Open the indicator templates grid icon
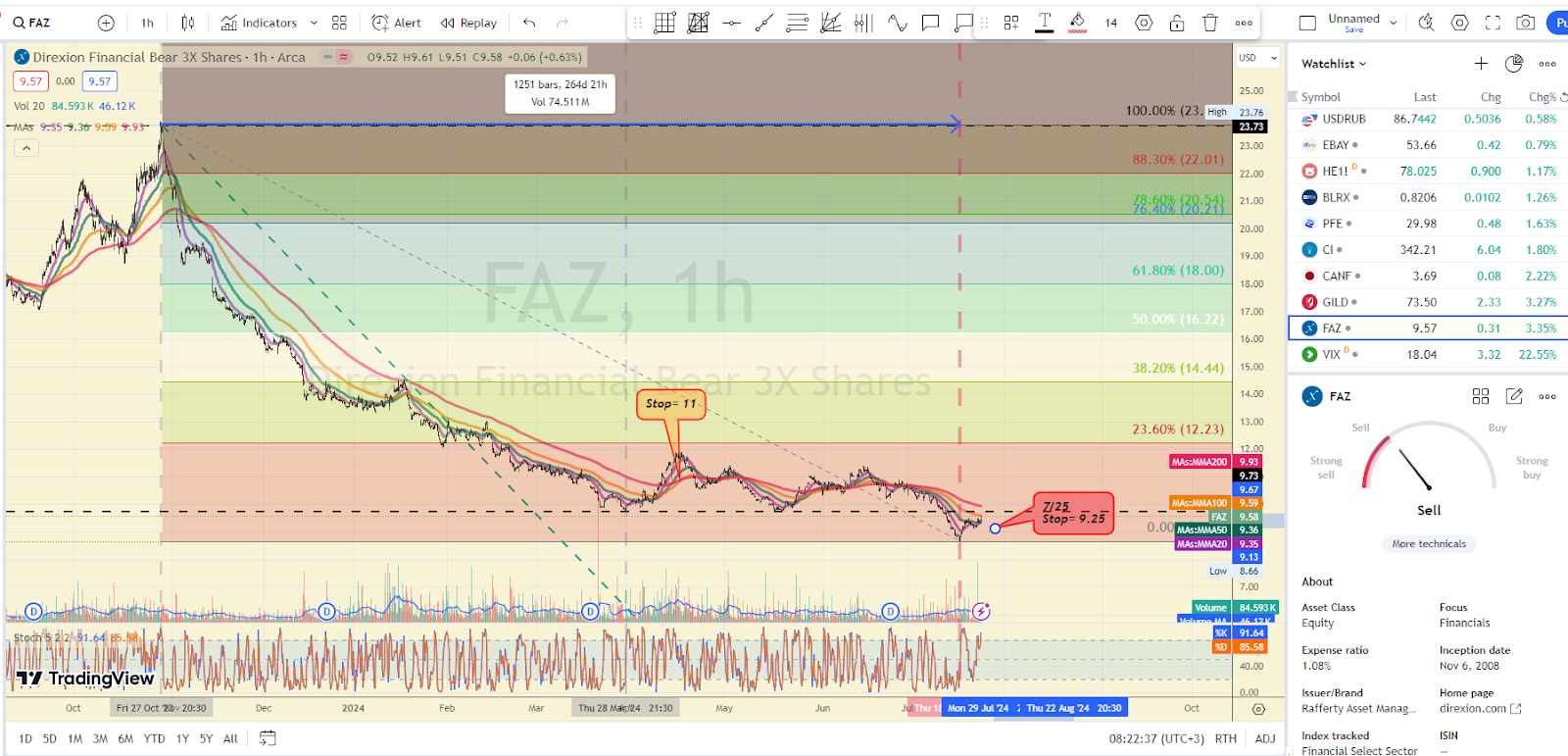Image resolution: width=1568 pixels, height=756 pixels. coord(339,23)
